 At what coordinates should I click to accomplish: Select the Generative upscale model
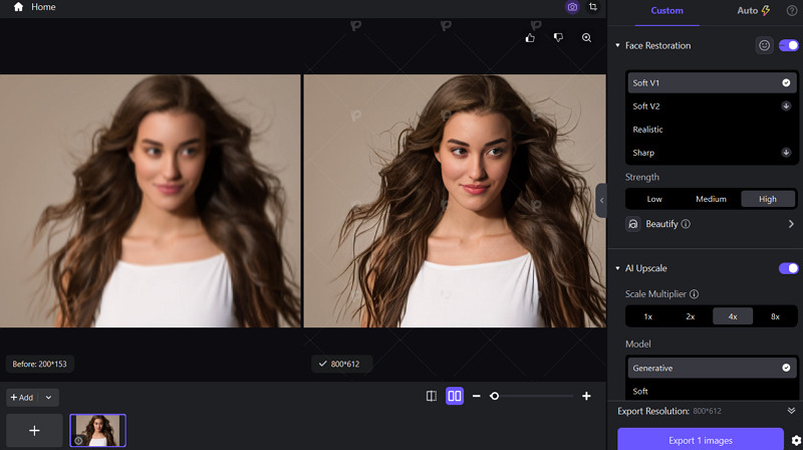[x=712, y=368]
